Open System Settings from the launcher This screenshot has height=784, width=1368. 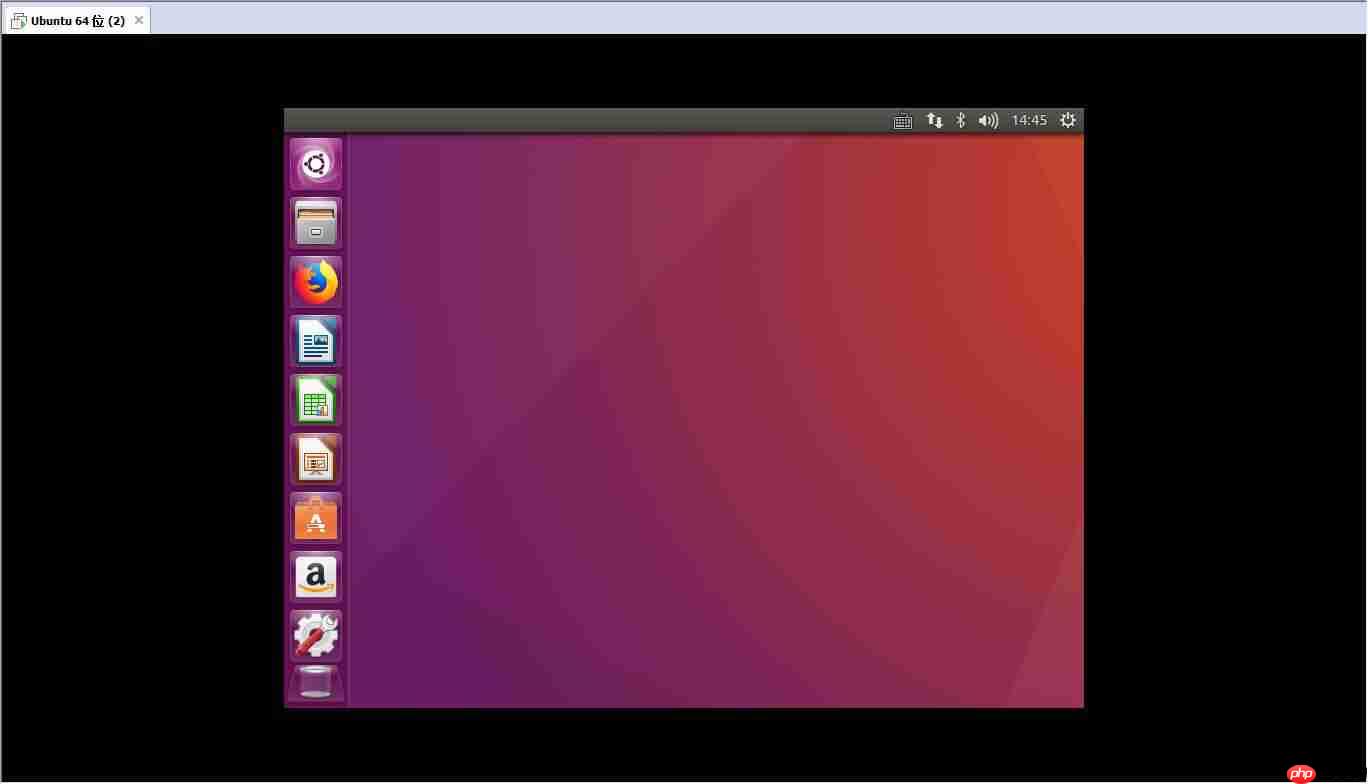pyautogui.click(x=316, y=636)
